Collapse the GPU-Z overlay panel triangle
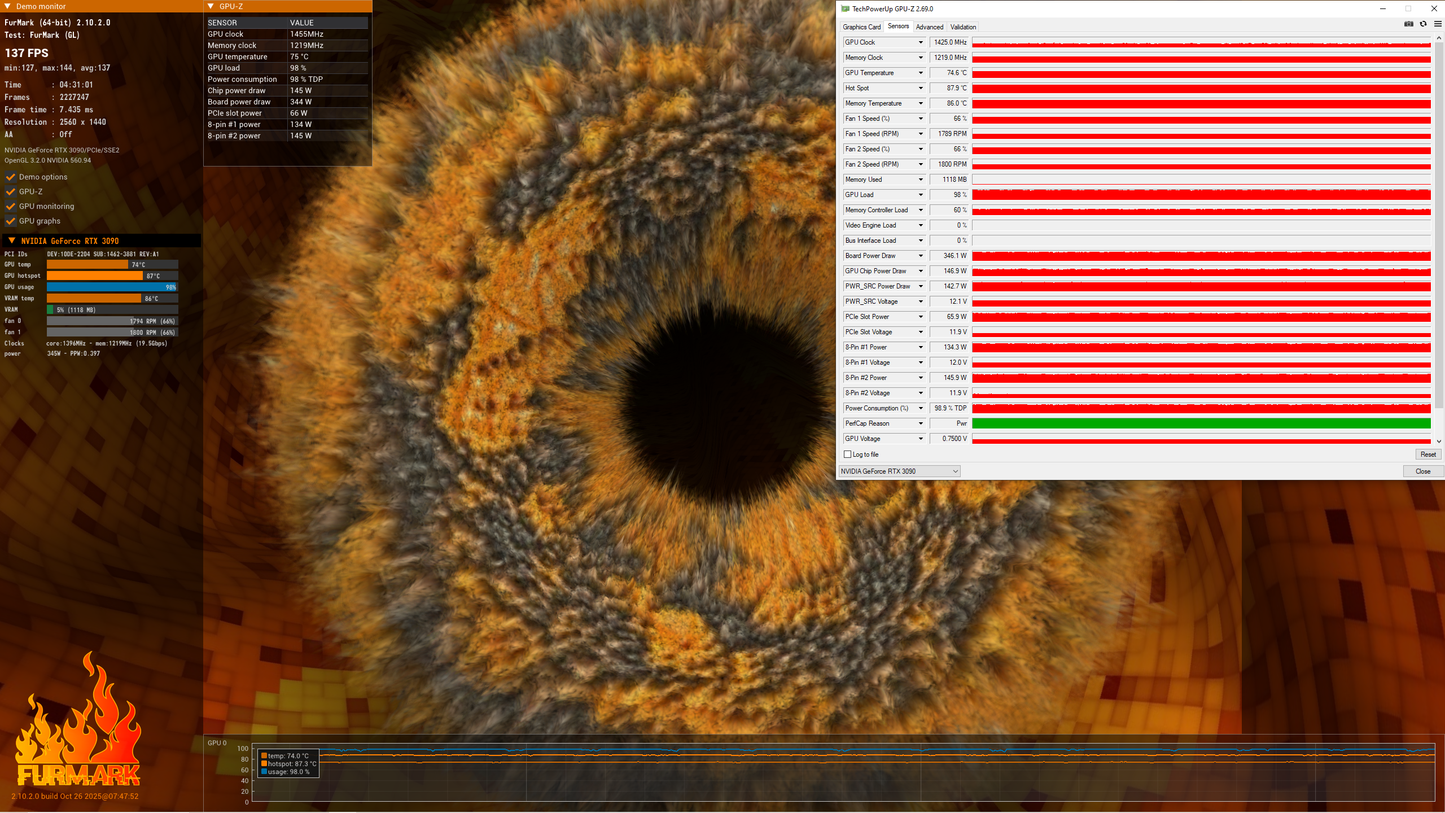The image size is (1445, 813). pos(212,6)
